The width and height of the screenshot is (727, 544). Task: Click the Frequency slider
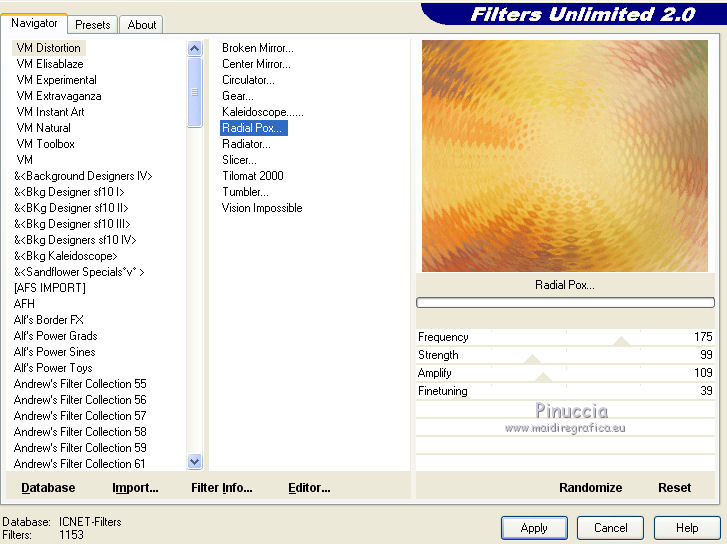565,337
